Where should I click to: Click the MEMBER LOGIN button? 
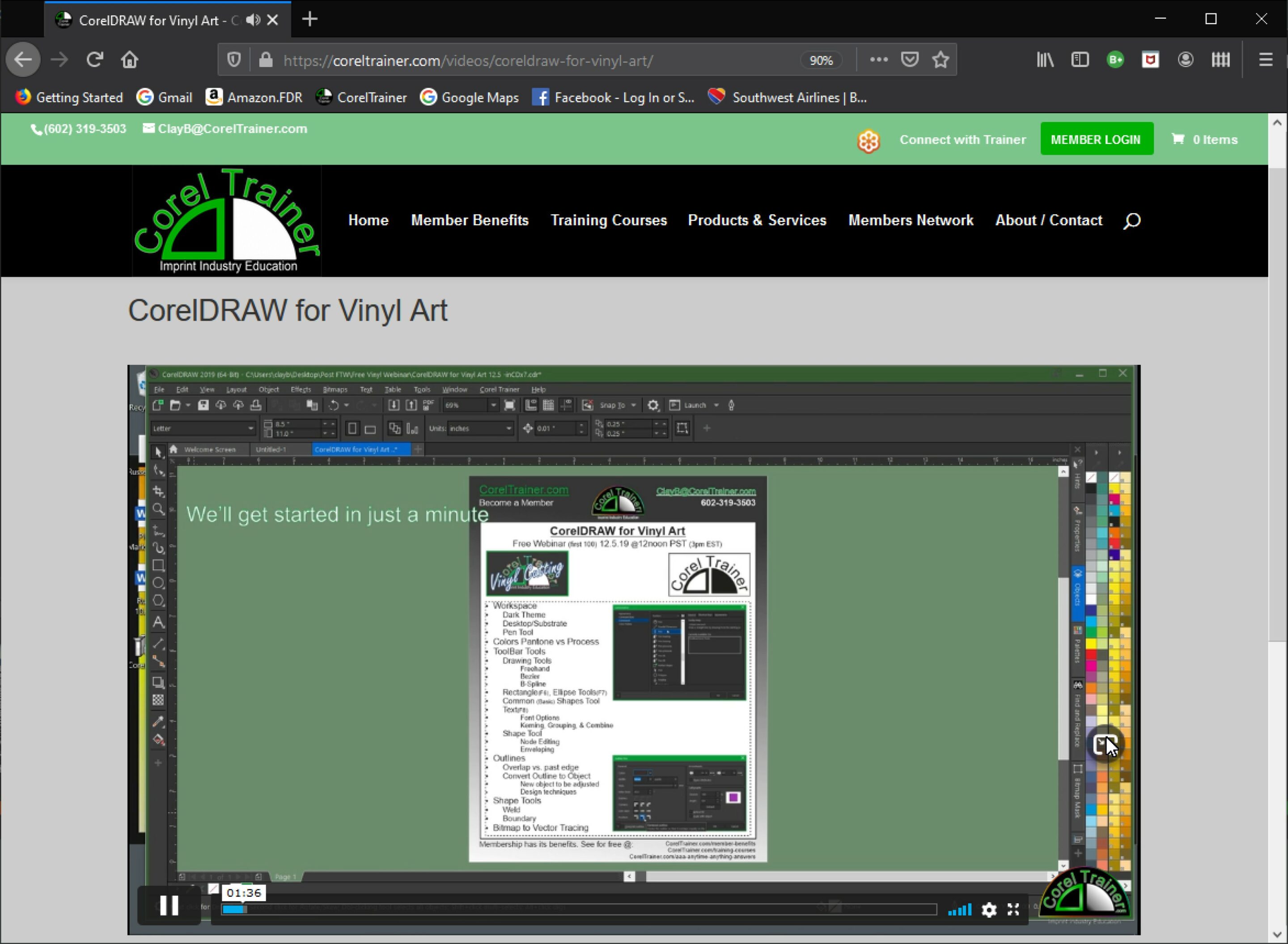(1097, 139)
